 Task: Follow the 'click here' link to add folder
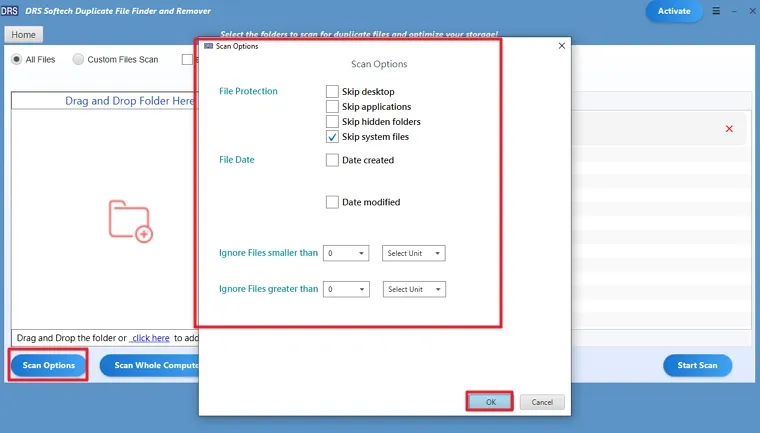(150, 338)
